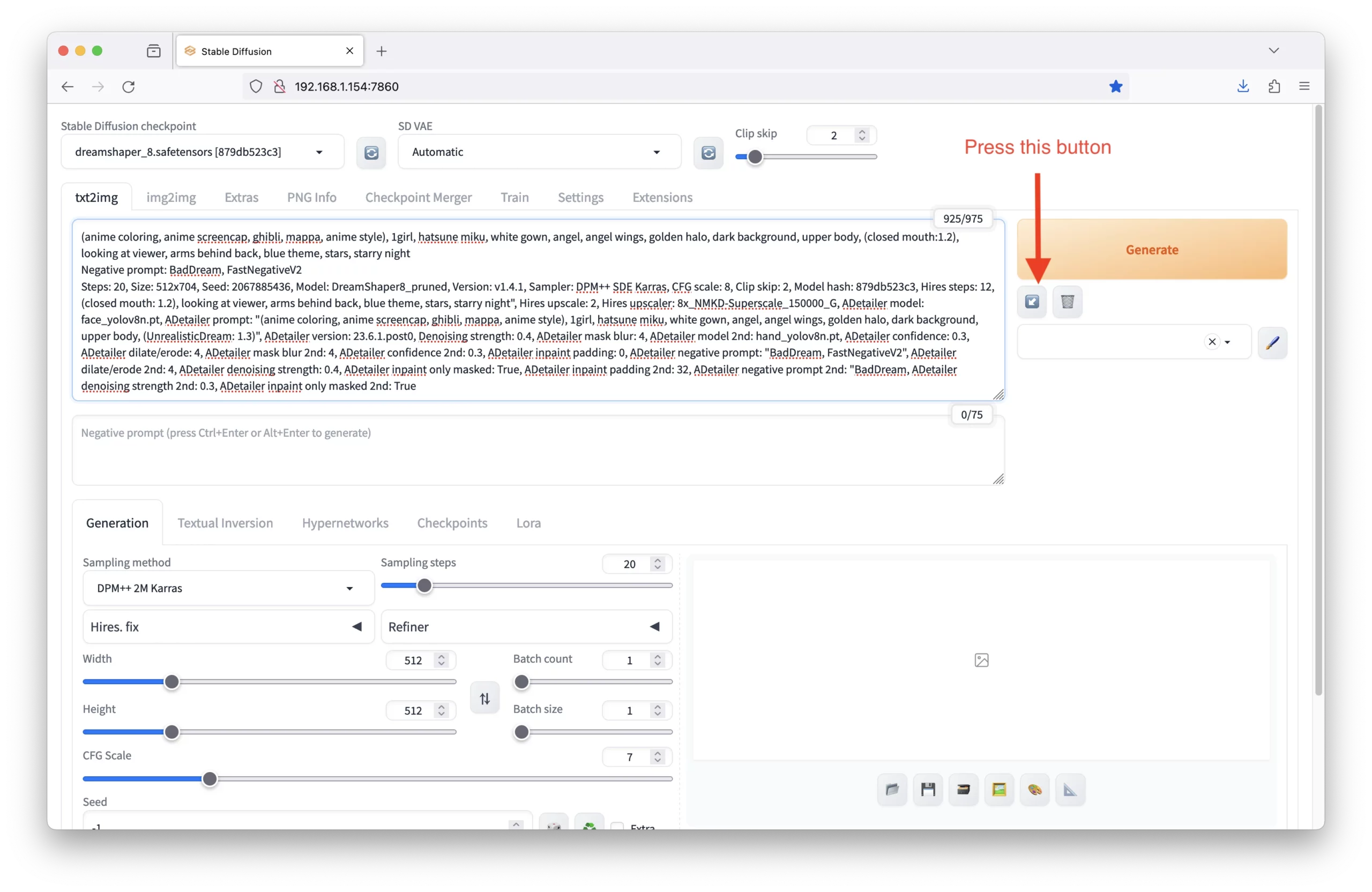Open the SD VAE dropdown
The image size is (1372, 892).
(540, 152)
